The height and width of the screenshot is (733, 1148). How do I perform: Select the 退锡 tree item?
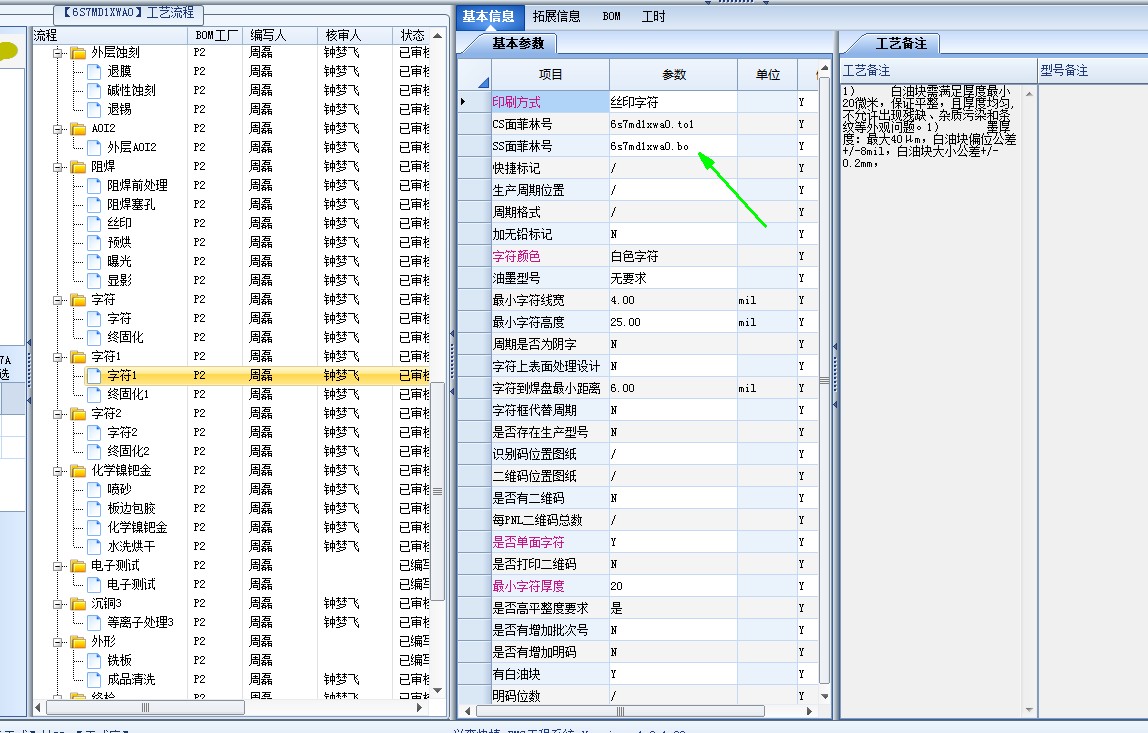tap(119, 109)
